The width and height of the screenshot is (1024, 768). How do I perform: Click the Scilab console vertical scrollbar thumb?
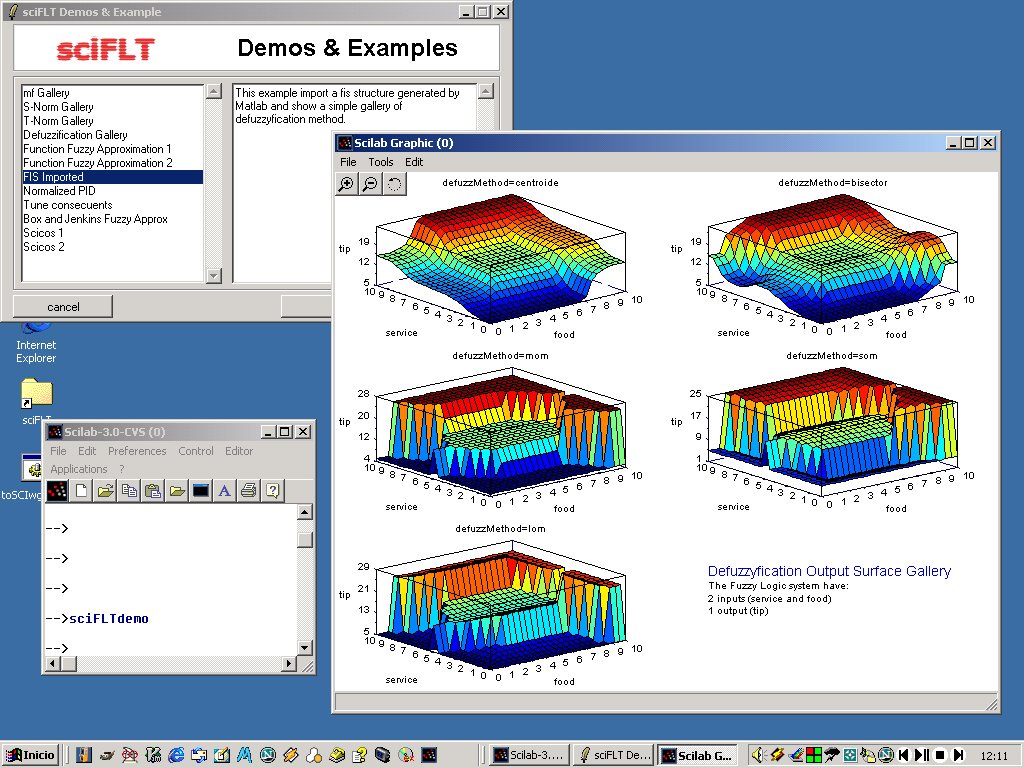coord(304,540)
